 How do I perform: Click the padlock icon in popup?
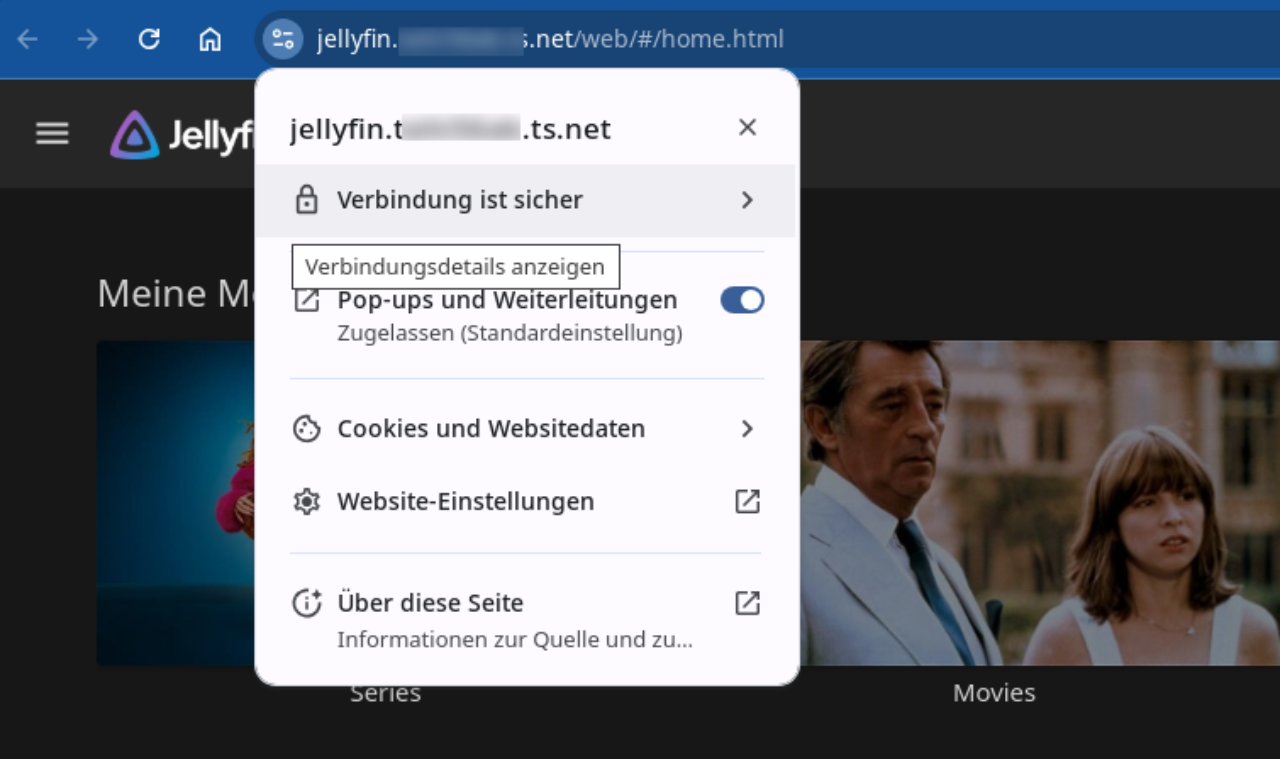click(306, 200)
